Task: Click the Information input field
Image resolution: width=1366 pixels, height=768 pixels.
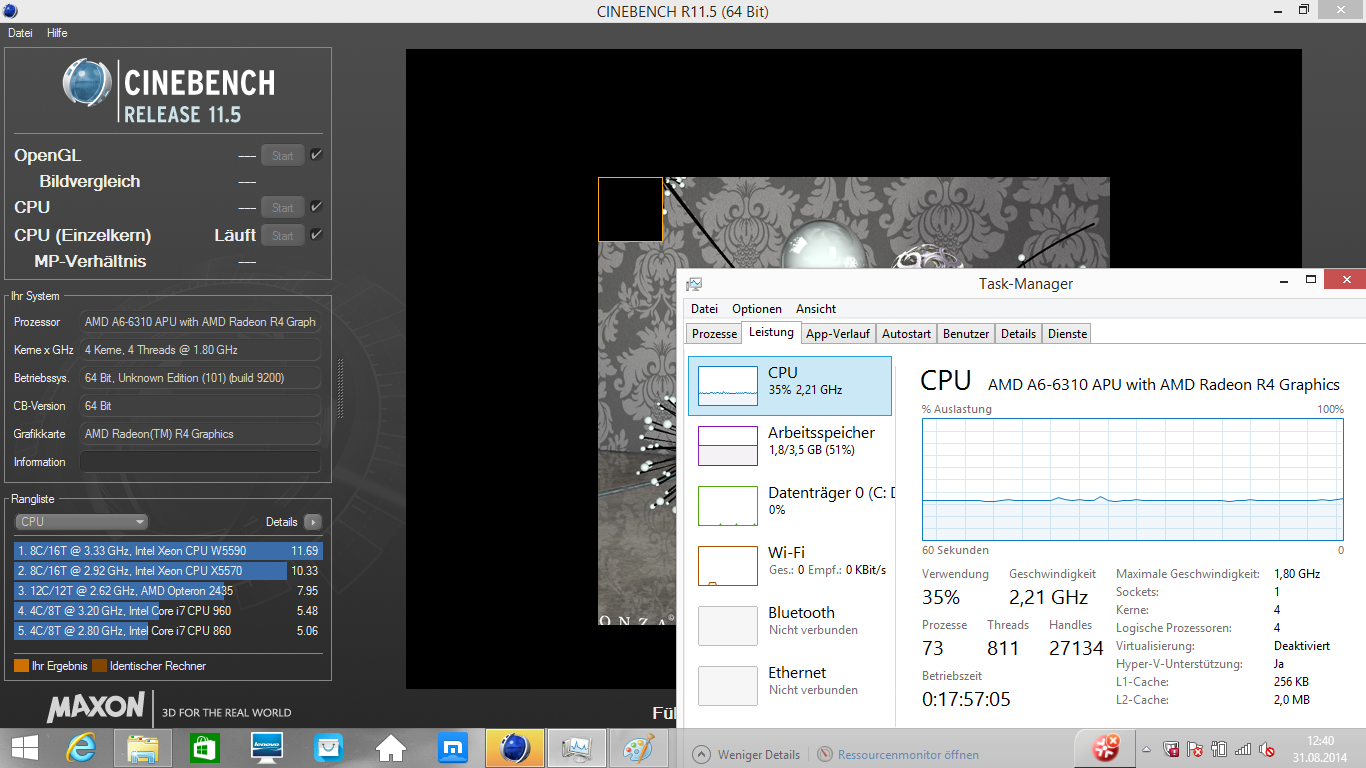Action: (200, 462)
